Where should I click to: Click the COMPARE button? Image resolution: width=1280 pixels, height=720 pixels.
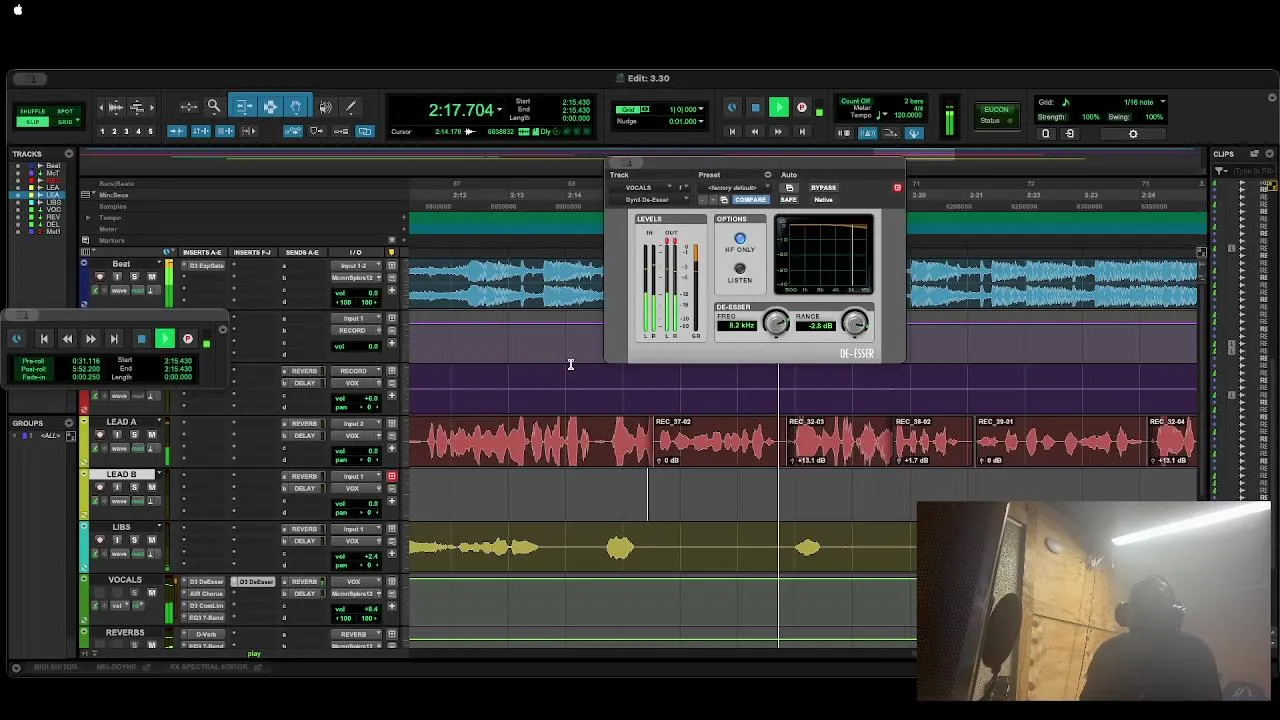click(x=749, y=200)
